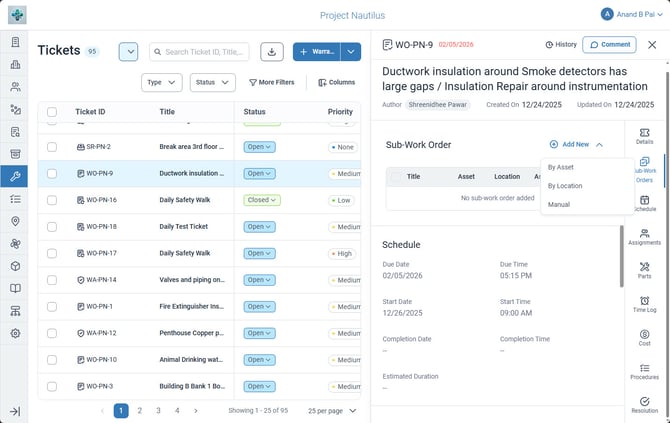This screenshot has width=670, height=423.
Task: Click Add New sub-work order
Action: [x=570, y=144]
